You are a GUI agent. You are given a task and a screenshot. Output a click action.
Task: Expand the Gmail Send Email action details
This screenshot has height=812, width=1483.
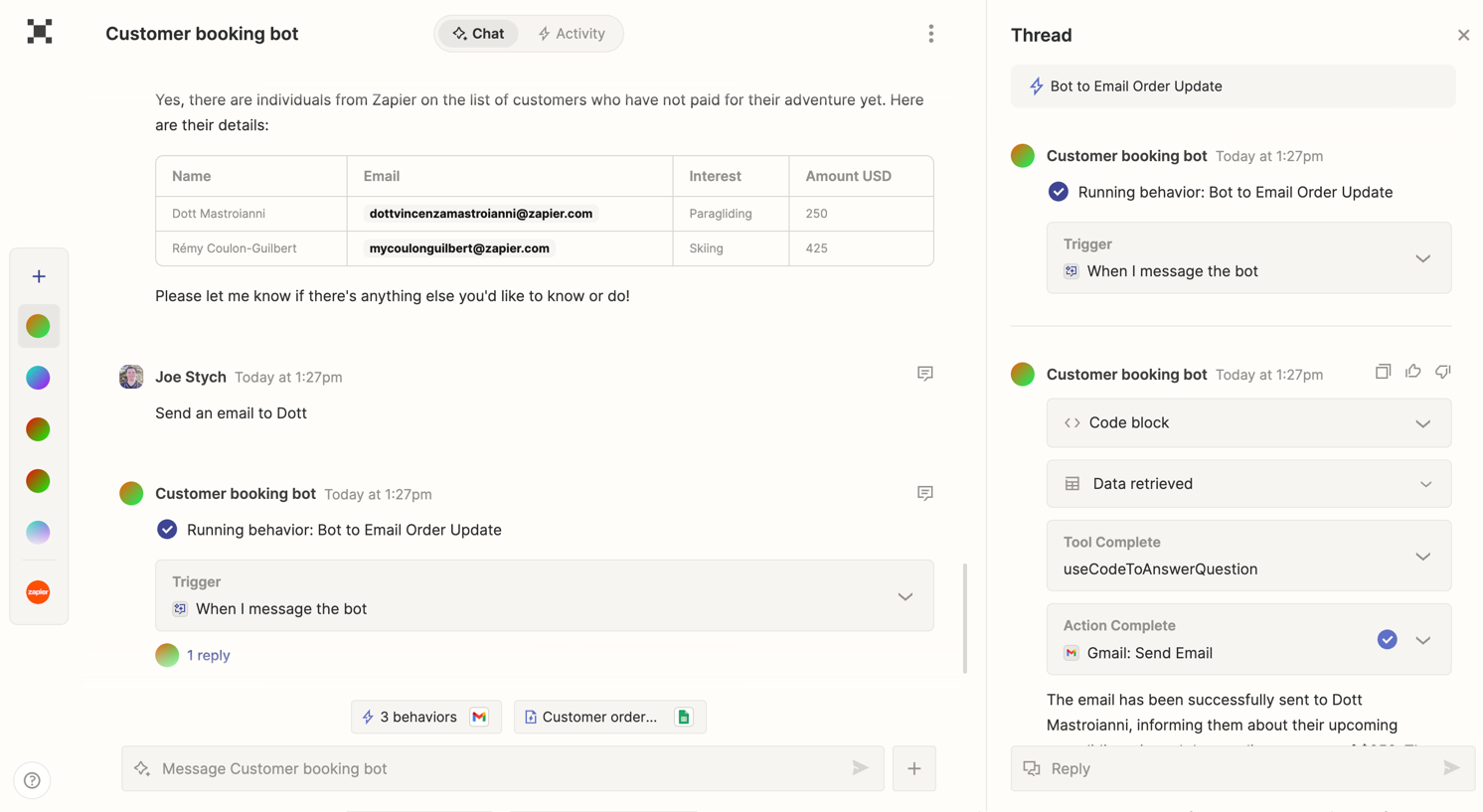click(x=1423, y=639)
